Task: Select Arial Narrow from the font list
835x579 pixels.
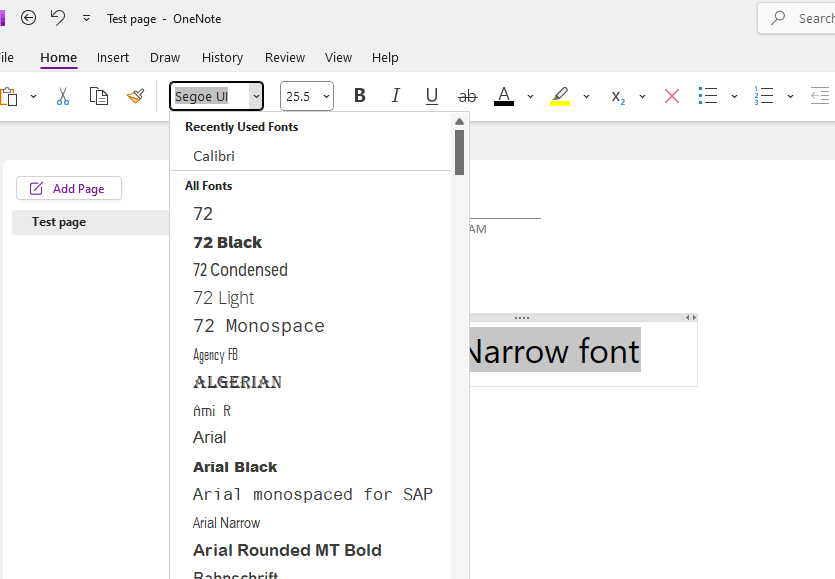Action: pos(226,522)
